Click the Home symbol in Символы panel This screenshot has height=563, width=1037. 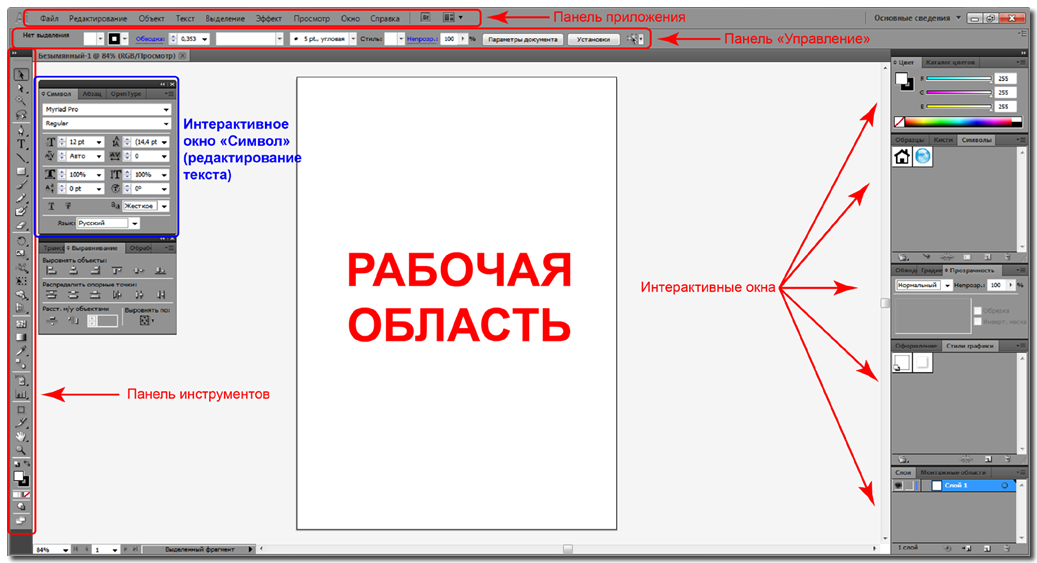coord(902,157)
